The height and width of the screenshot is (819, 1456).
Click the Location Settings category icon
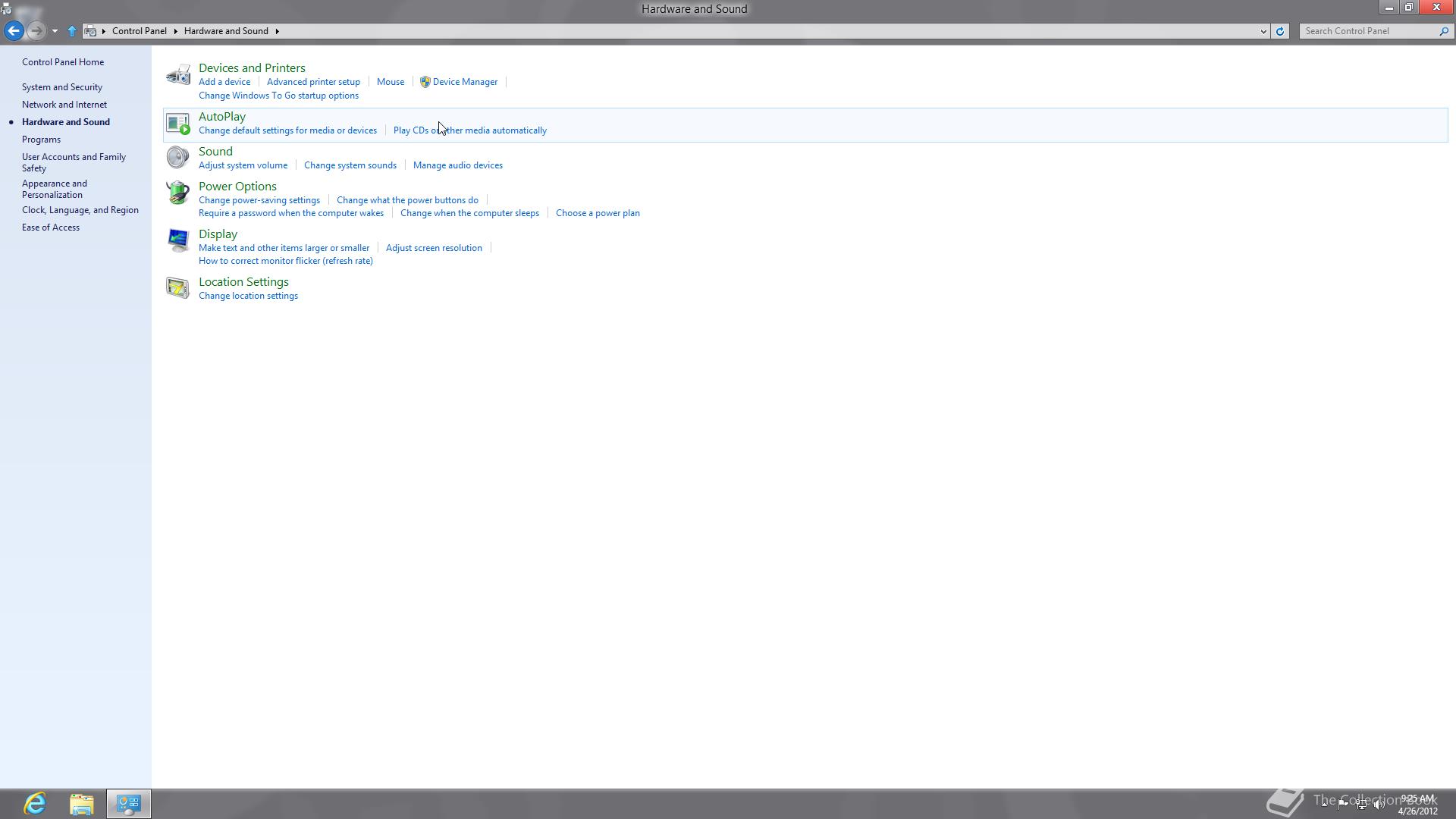178,288
